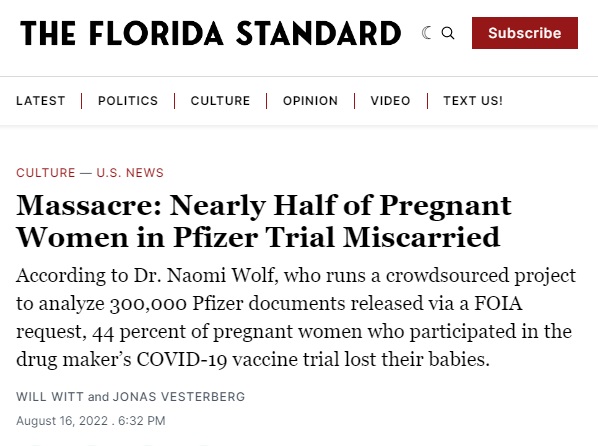Click the 6:32 PM publish time
This screenshot has width=598, height=446.
pyautogui.click(x=141, y=421)
